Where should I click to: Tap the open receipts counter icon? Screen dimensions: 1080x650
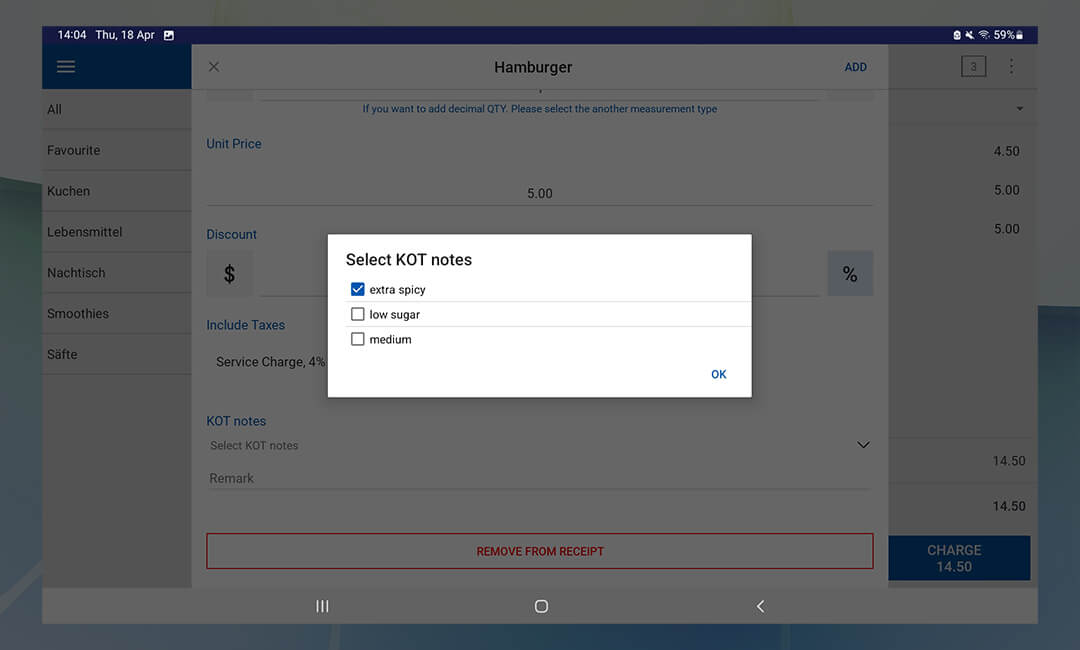coord(972,67)
